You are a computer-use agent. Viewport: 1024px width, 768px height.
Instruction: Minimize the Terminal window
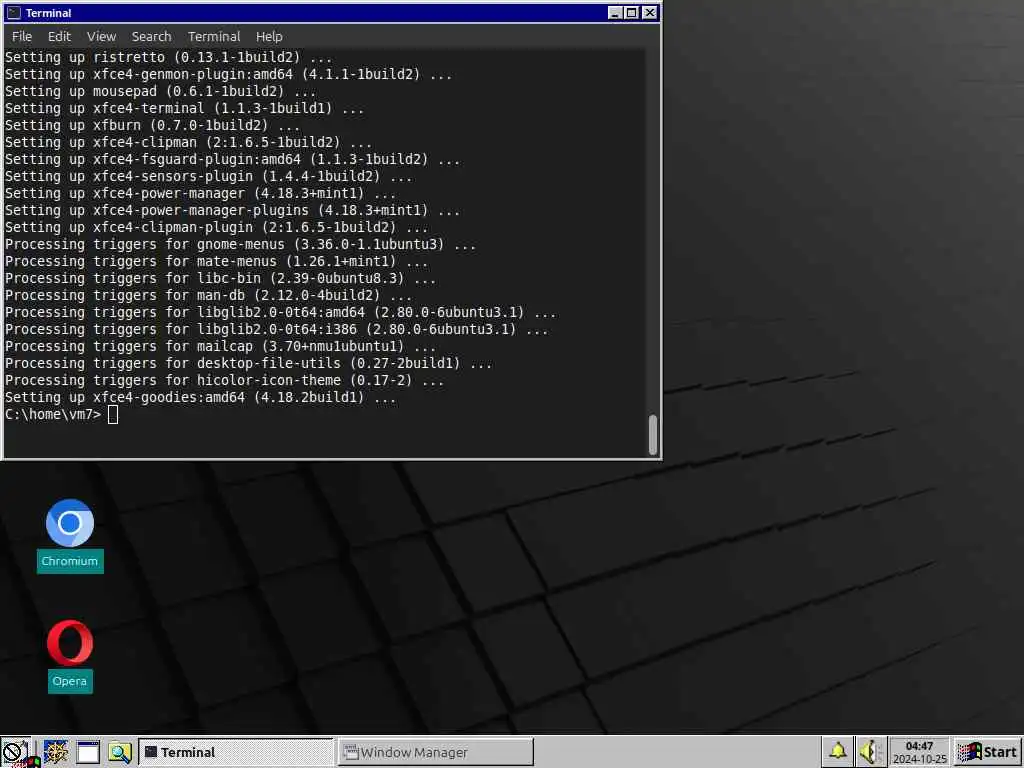(x=615, y=12)
